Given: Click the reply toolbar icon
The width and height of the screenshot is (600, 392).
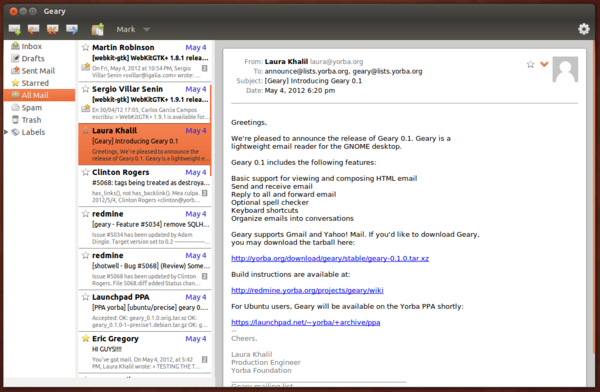Looking at the screenshot, I should (34, 29).
